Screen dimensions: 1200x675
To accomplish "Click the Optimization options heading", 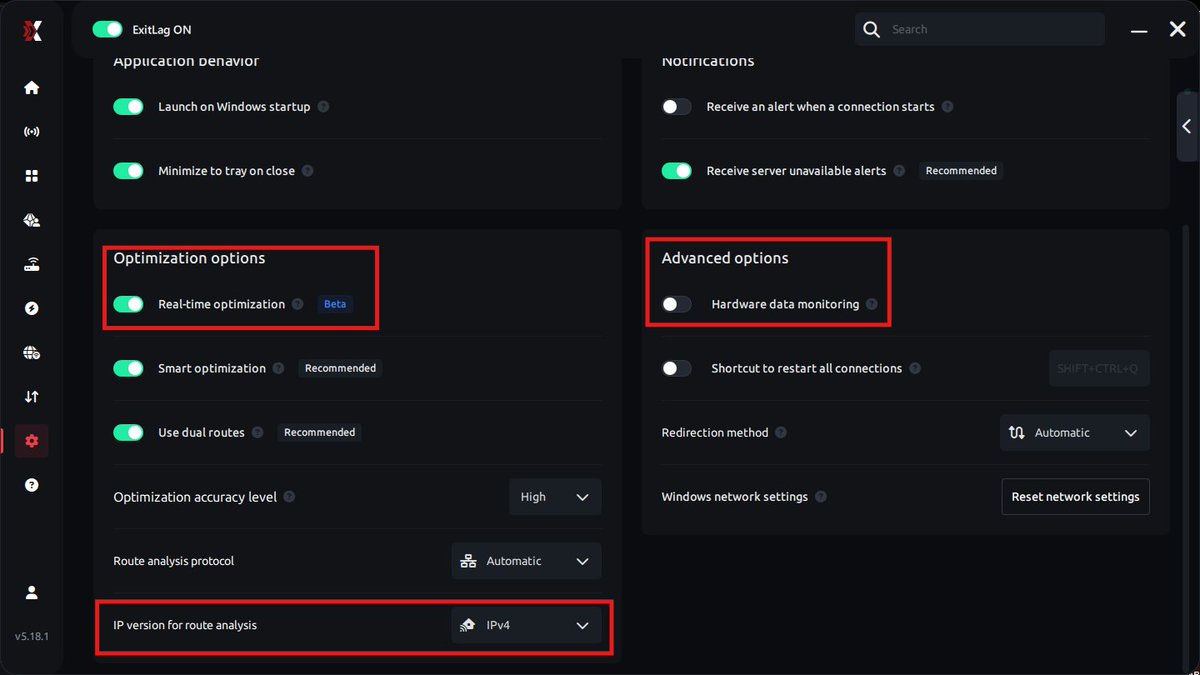I will tap(189, 258).
